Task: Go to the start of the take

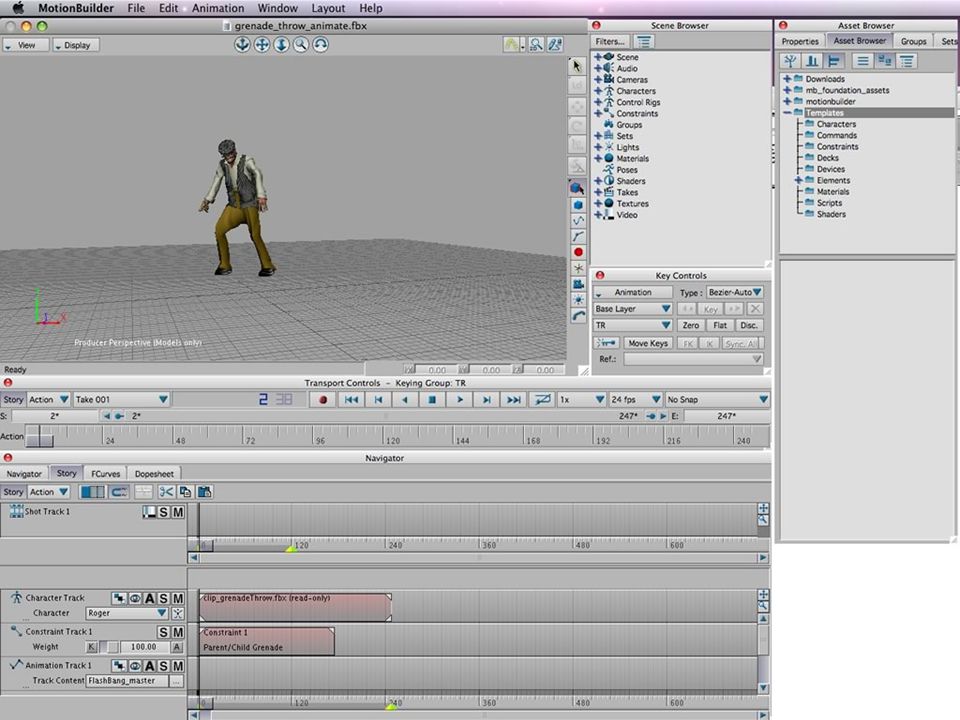Action: point(351,400)
